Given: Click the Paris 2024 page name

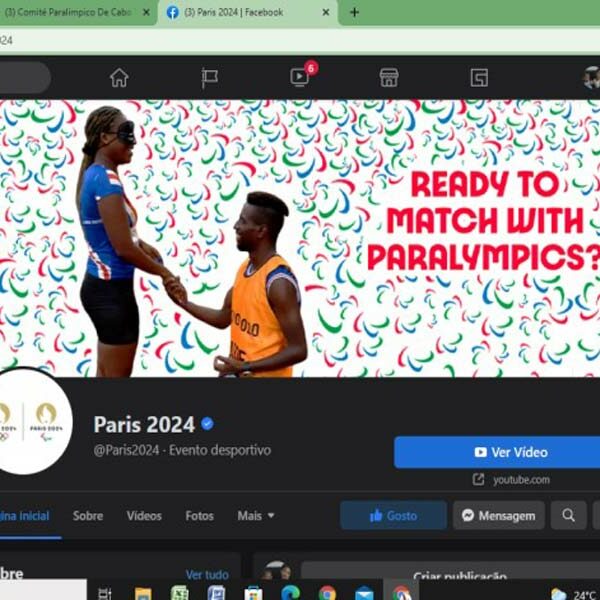Looking at the screenshot, I should click(x=144, y=424).
